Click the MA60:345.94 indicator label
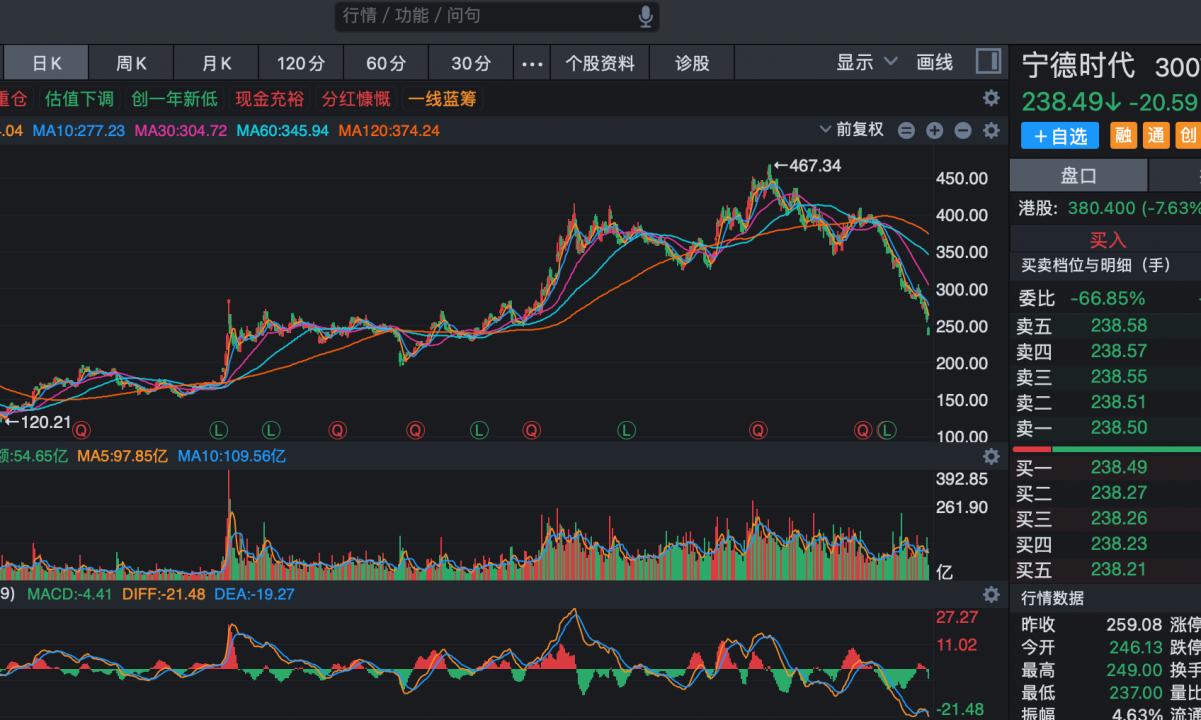Image resolution: width=1201 pixels, height=720 pixels. (283, 131)
